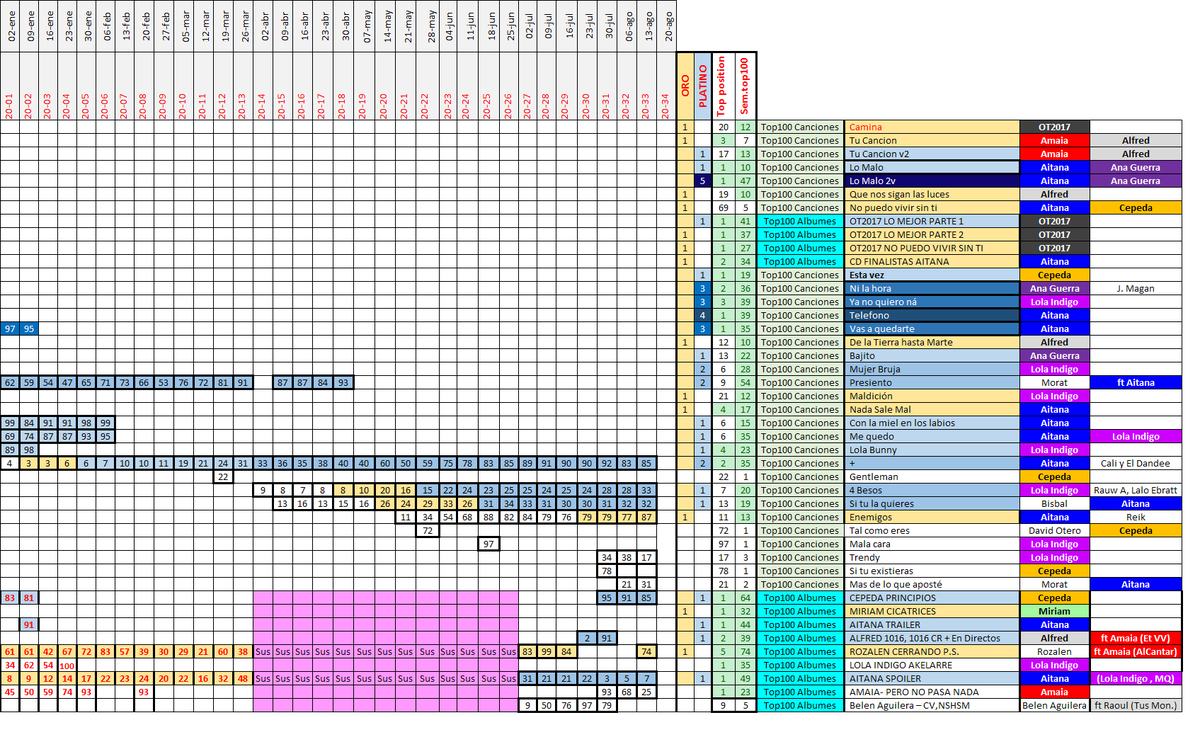The image size is (1200, 737).
Task: Click 'ALFRED 1016, 1016 CR + En Directos' cell
Action: coord(931,638)
